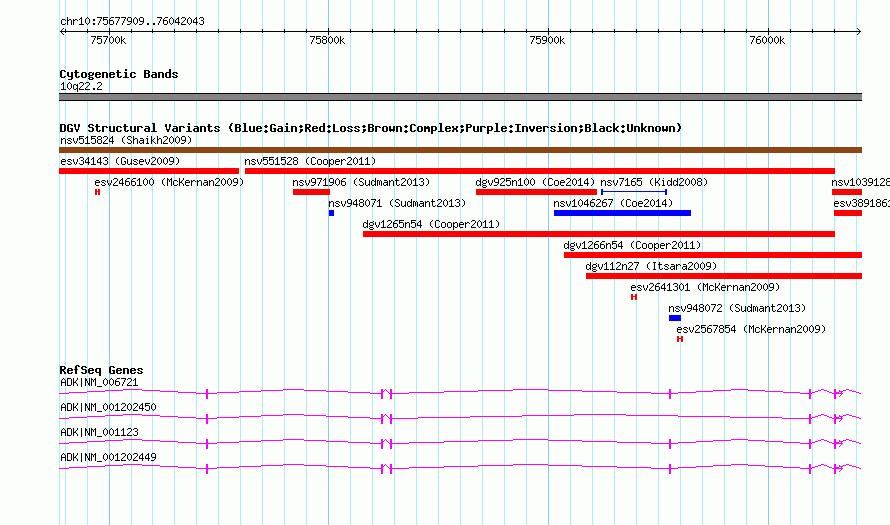Open nsv1046267 (Coe2014) label

point(613,203)
